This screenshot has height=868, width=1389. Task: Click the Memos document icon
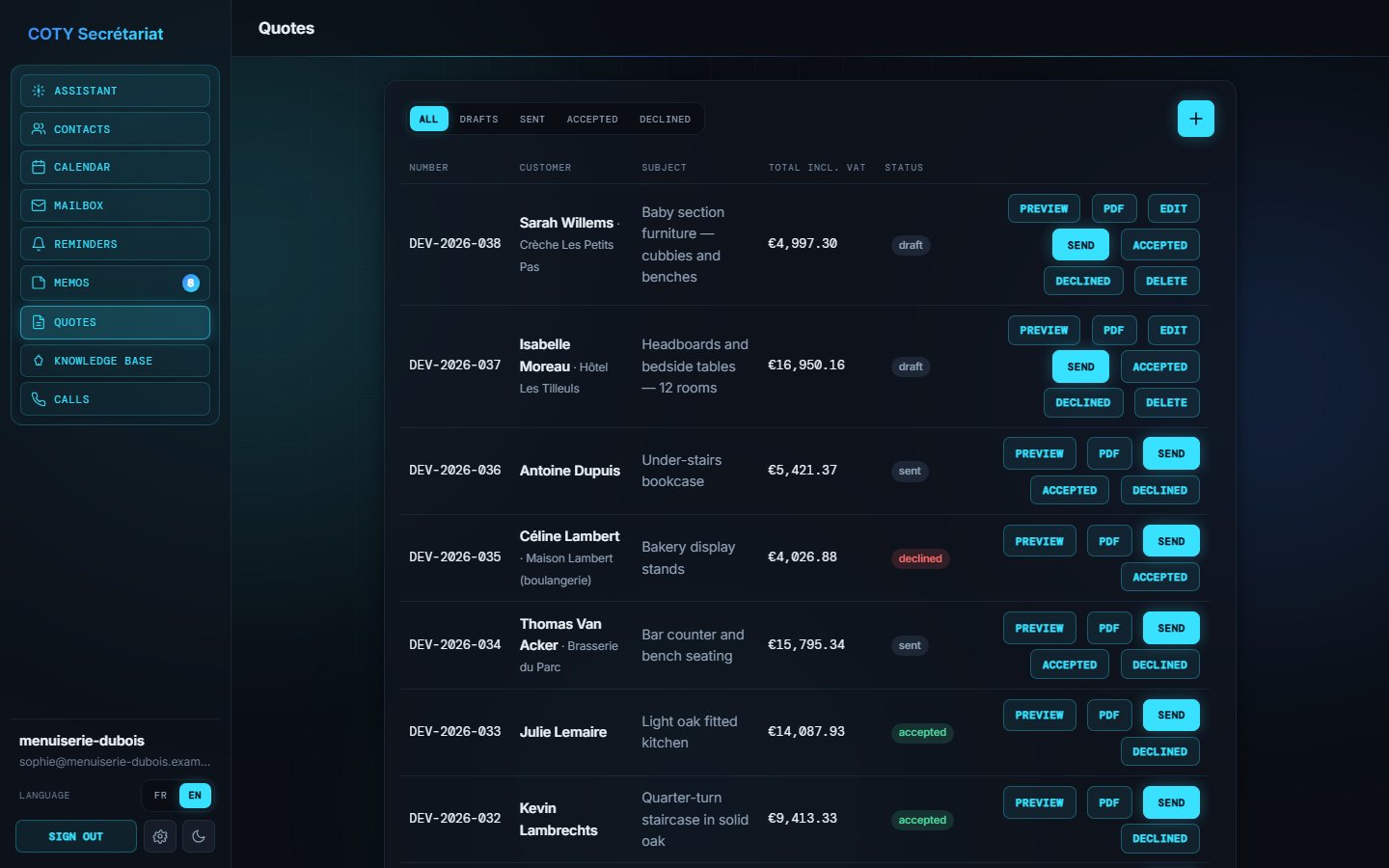point(39,283)
